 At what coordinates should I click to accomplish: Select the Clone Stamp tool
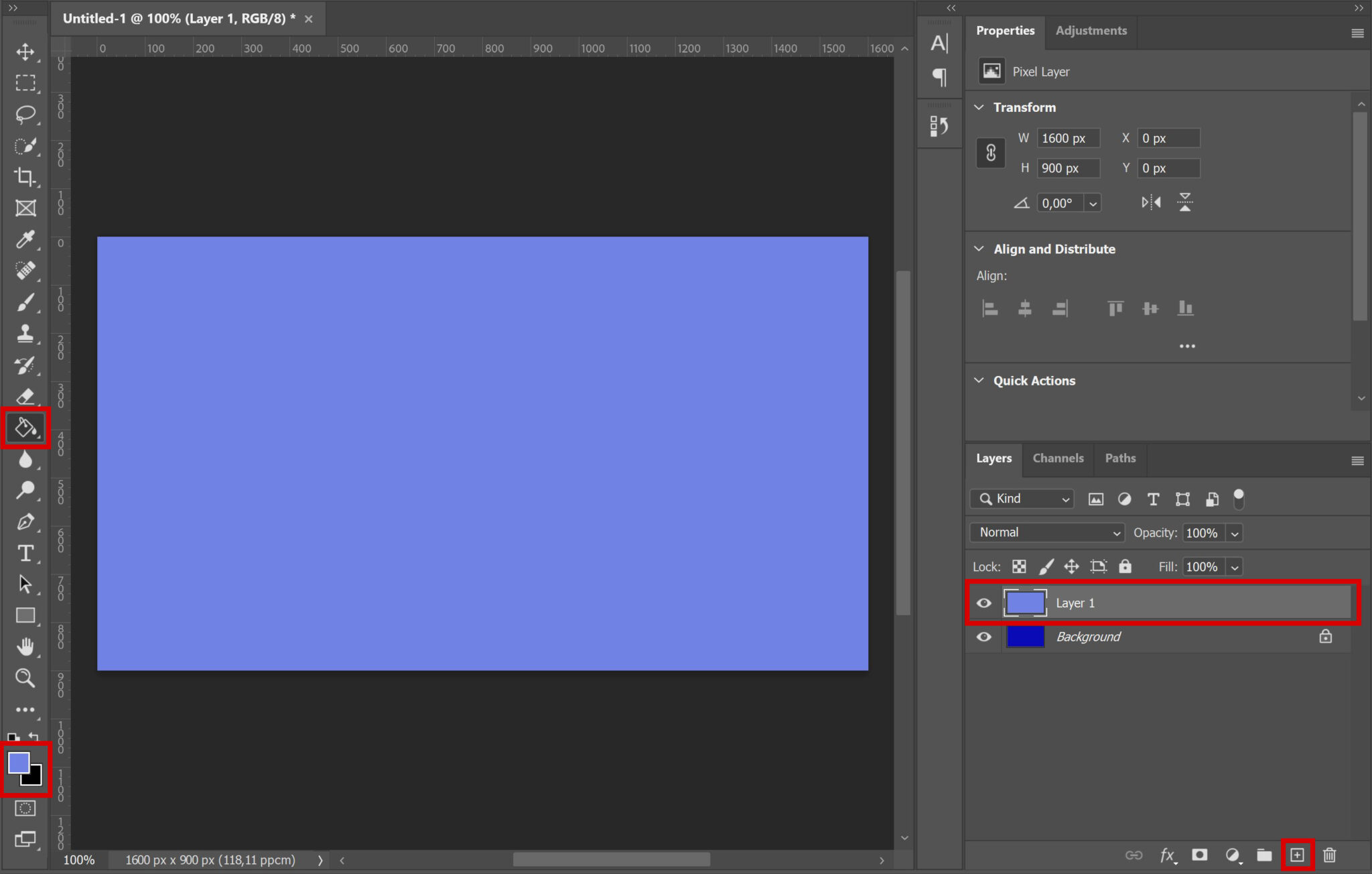25,334
